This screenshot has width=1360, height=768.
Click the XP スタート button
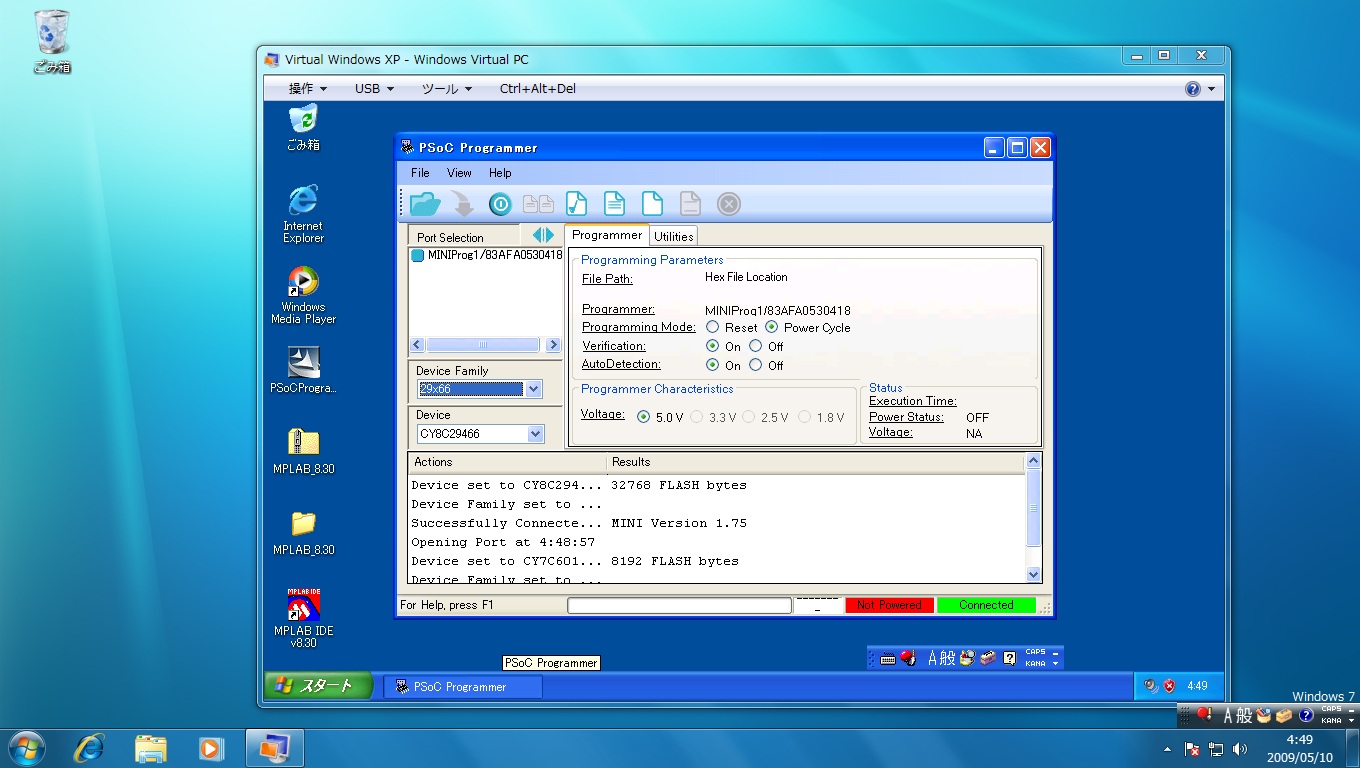[318, 685]
